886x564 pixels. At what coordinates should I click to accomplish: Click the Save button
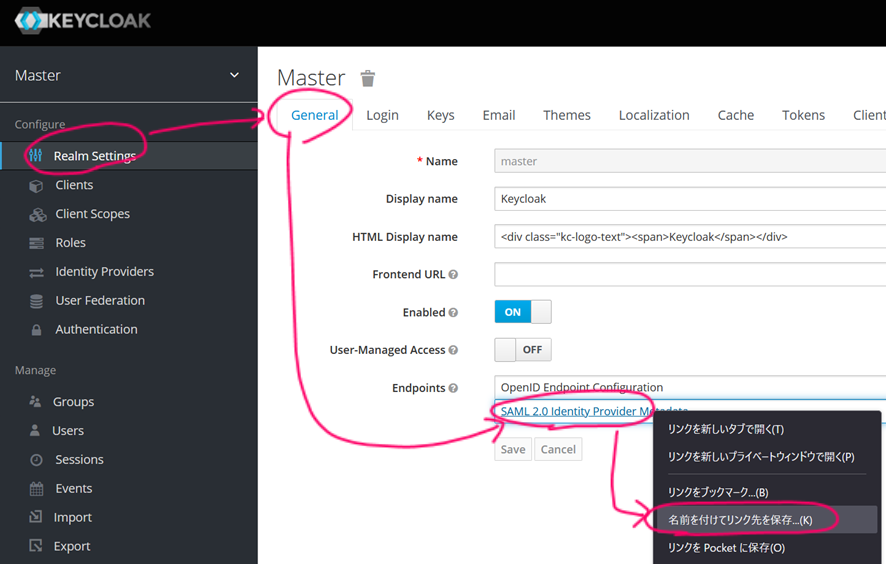(513, 449)
